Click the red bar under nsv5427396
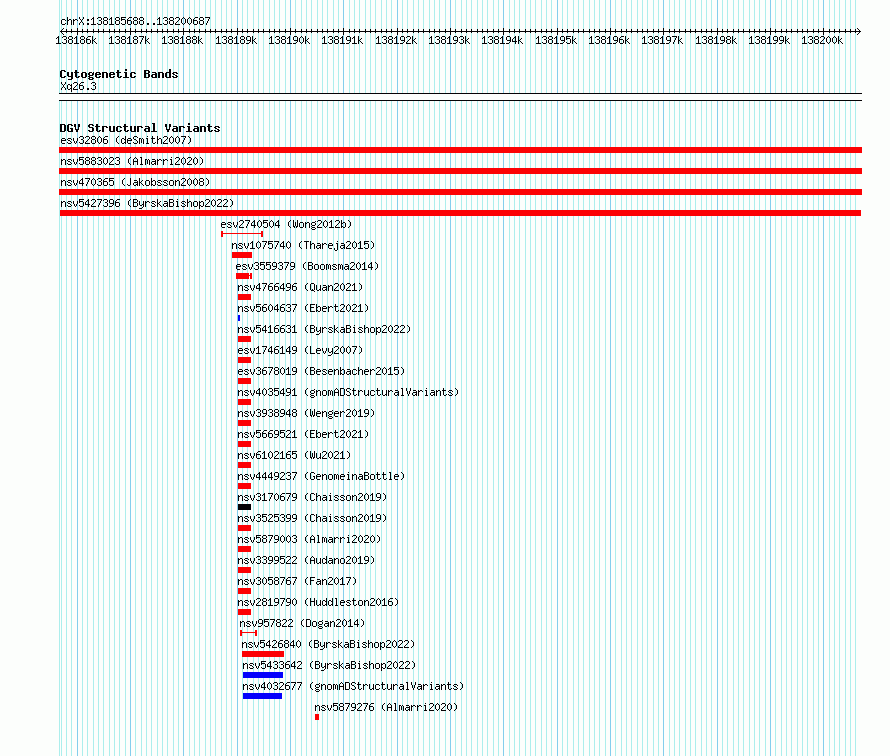 460,213
